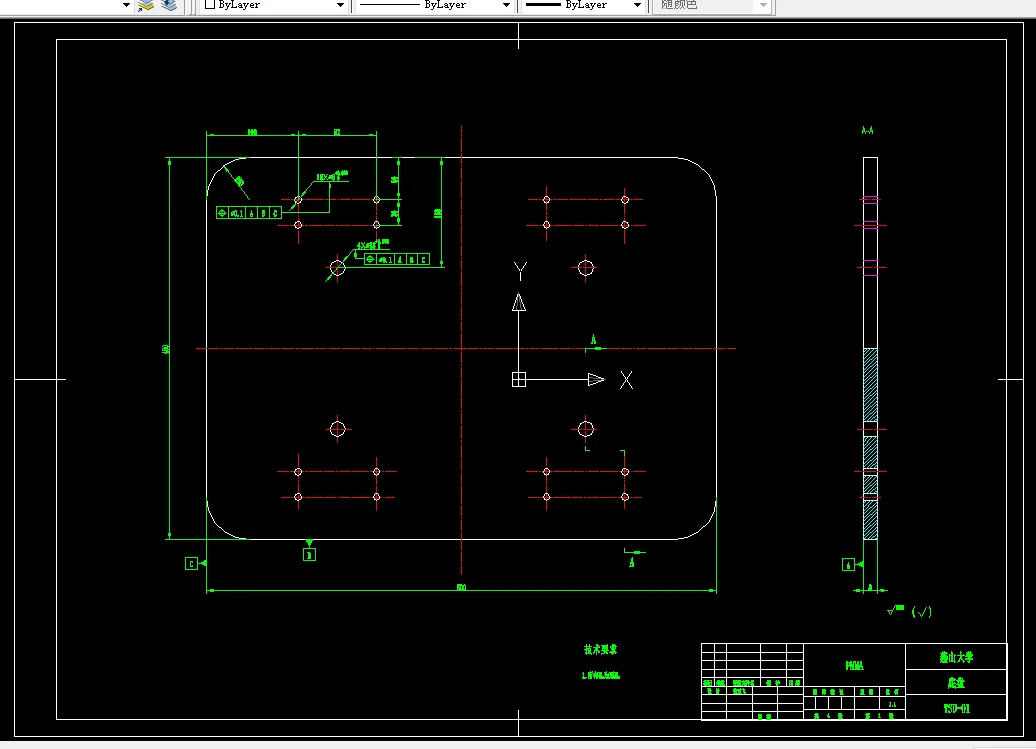Select the PMMA material text in title block
Image resolution: width=1036 pixels, height=749 pixels.
[x=854, y=666]
